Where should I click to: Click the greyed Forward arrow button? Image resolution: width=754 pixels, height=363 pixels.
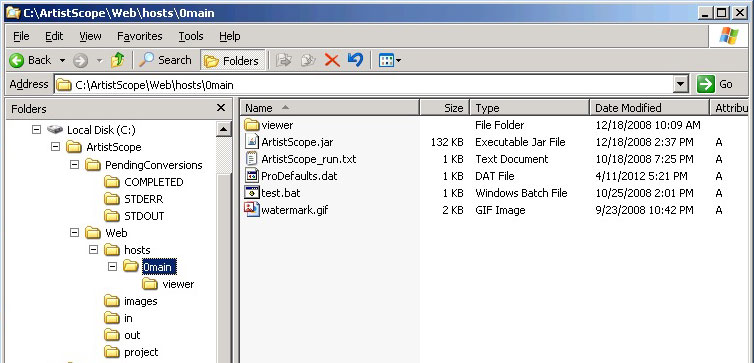coord(80,61)
